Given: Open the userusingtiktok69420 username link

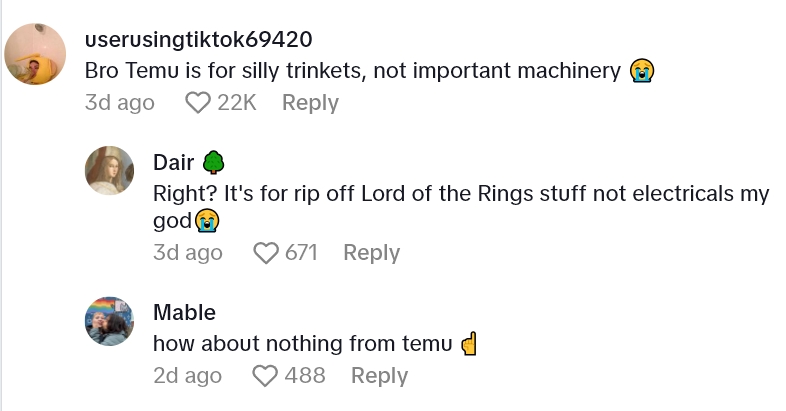Looking at the screenshot, I should pyautogui.click(x=199, y=40).
